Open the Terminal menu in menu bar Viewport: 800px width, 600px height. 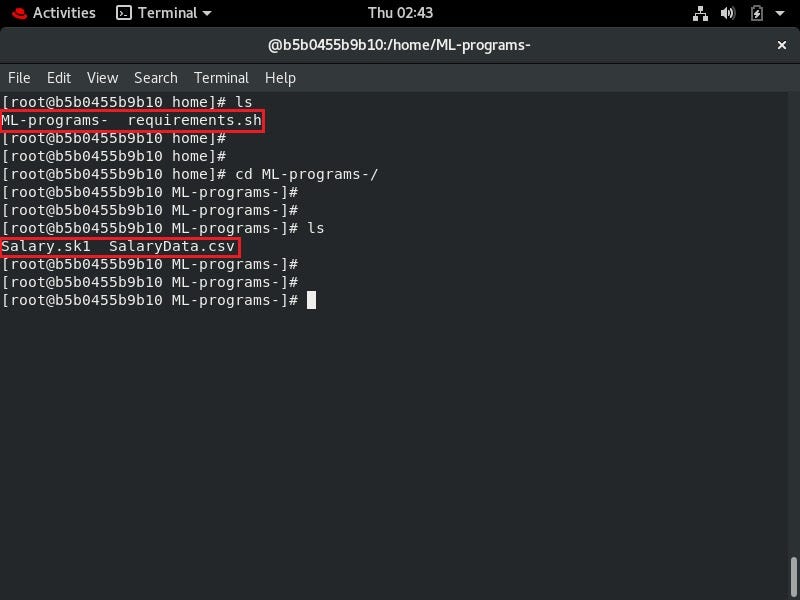221,78
